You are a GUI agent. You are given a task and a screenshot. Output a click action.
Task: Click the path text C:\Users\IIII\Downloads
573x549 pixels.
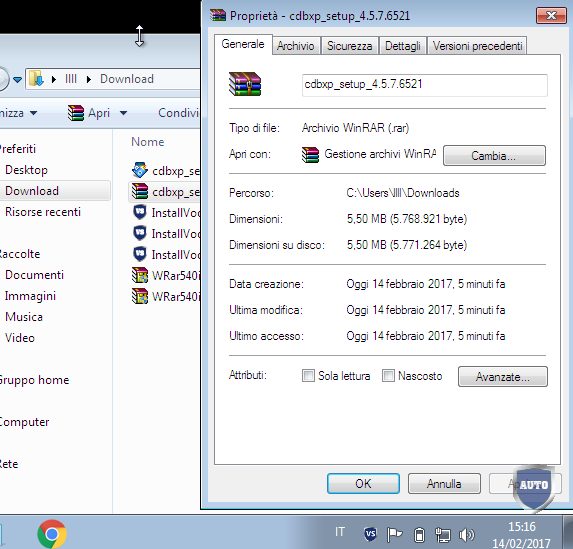[x=403, y=193]
